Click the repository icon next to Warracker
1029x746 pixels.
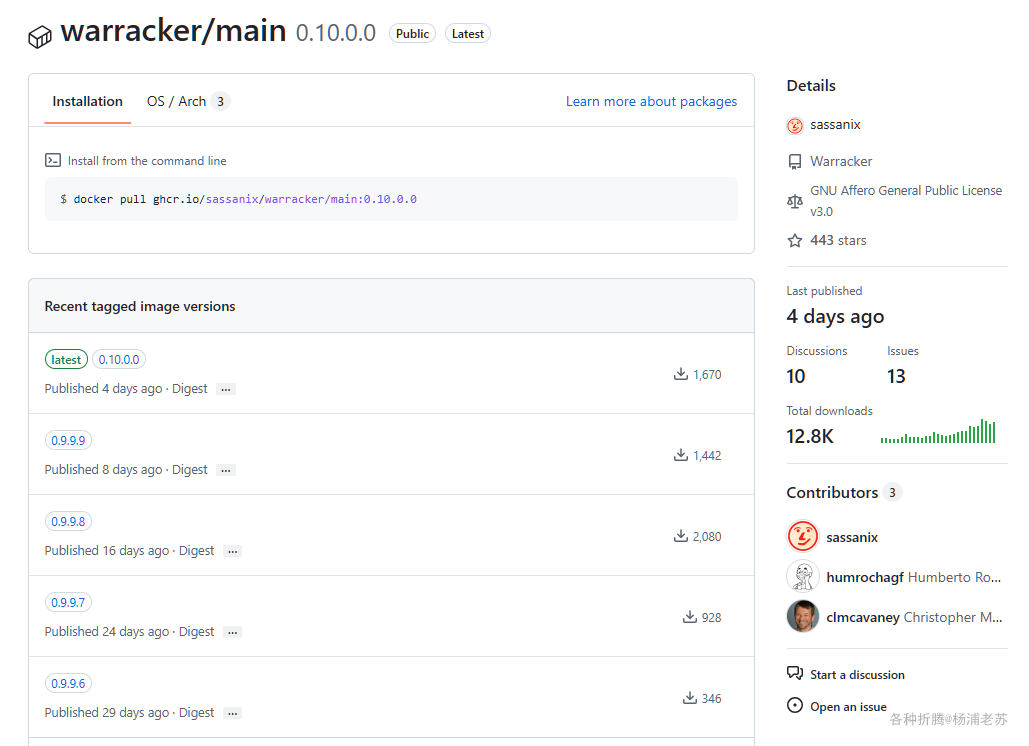795,161
